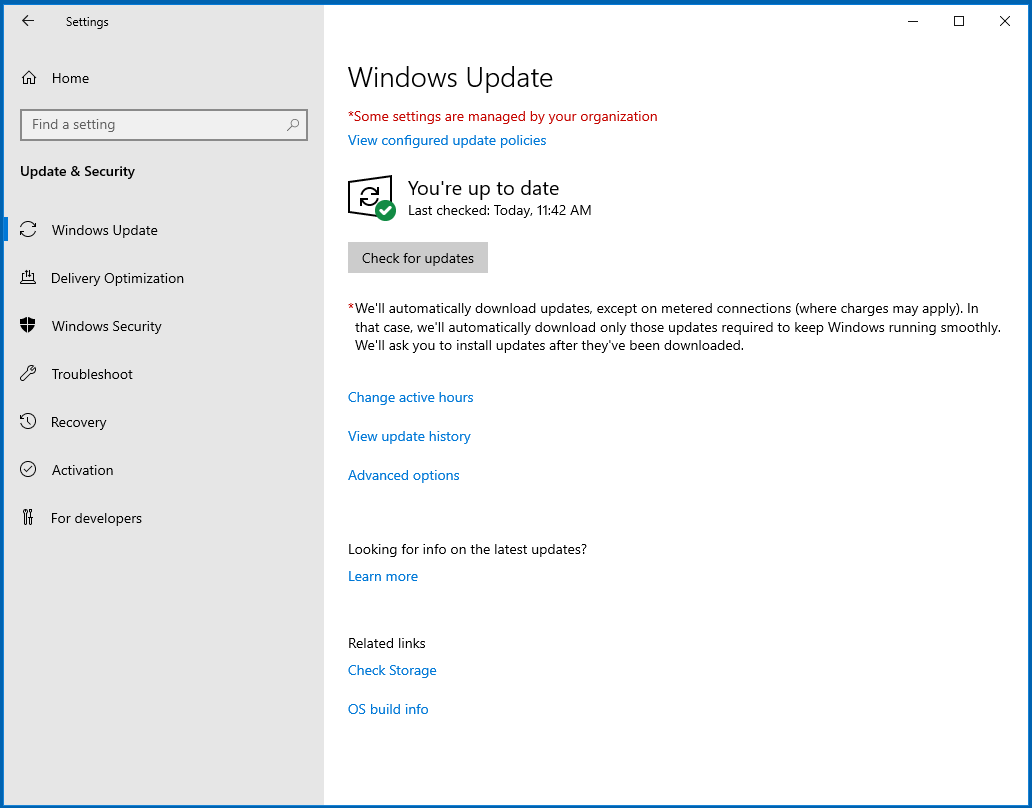Open Windows Security page
This screenshot has height=808, width=1032.
point(162,326)
